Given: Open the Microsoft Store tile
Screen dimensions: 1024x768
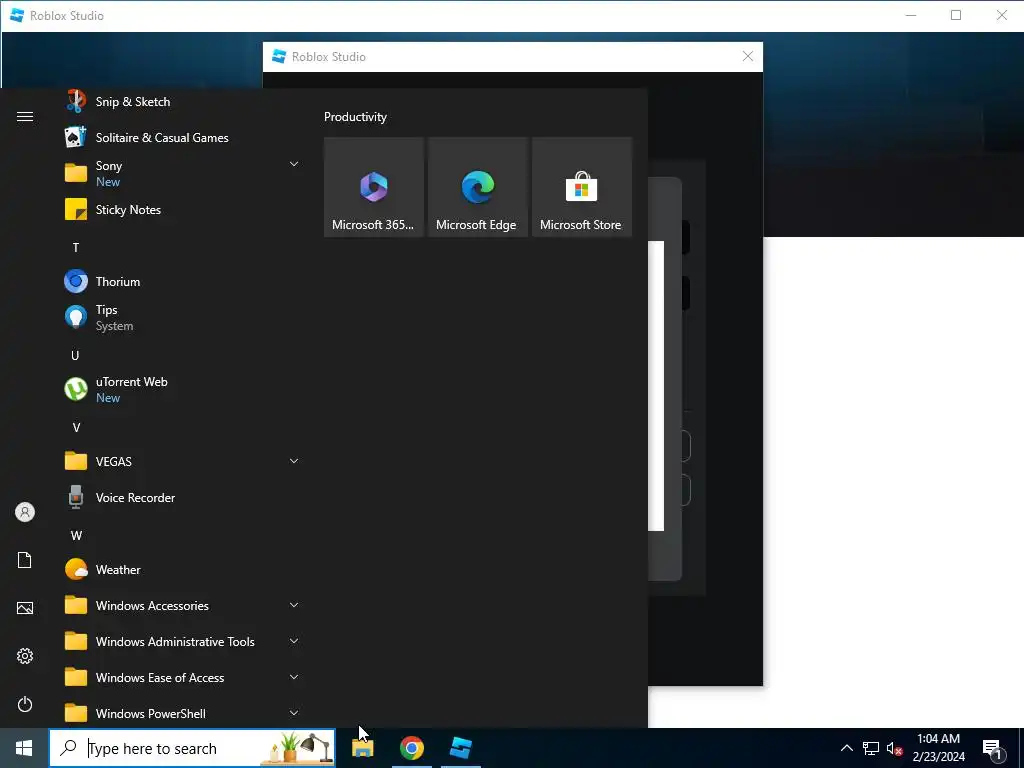Looking at the screenshot, I should pyautogui.click(x=581, y=187).
